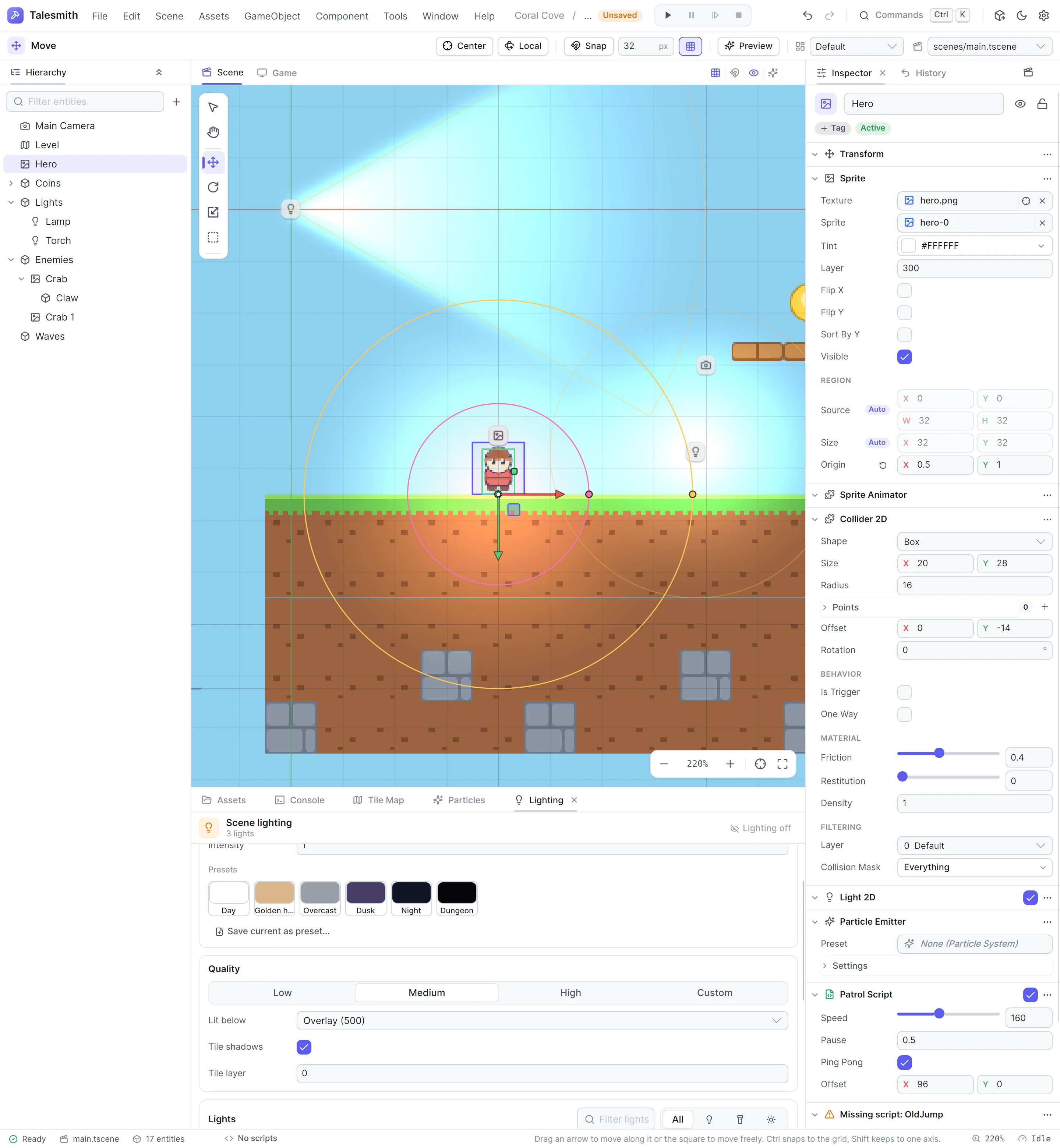Select the High quality option
Screen dimensions: 1060x1148
tap(570, 993)
